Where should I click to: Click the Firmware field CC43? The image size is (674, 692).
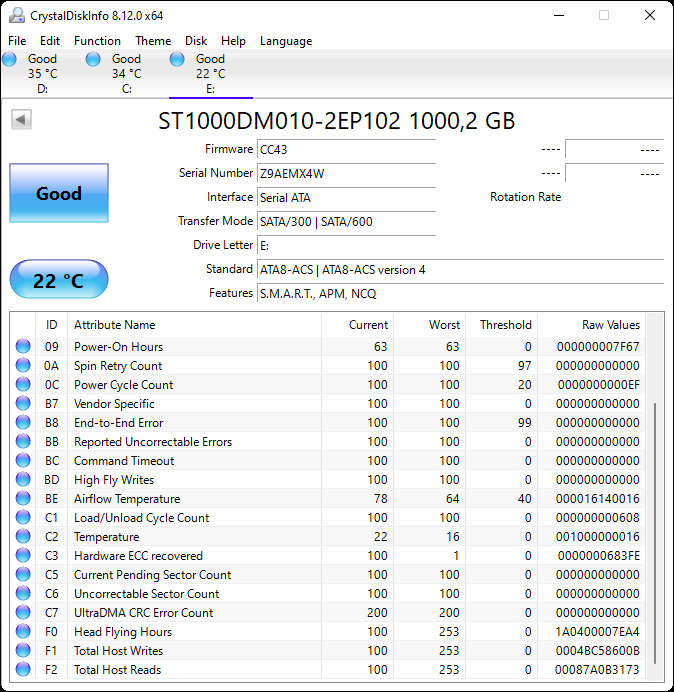coord(346,150)
